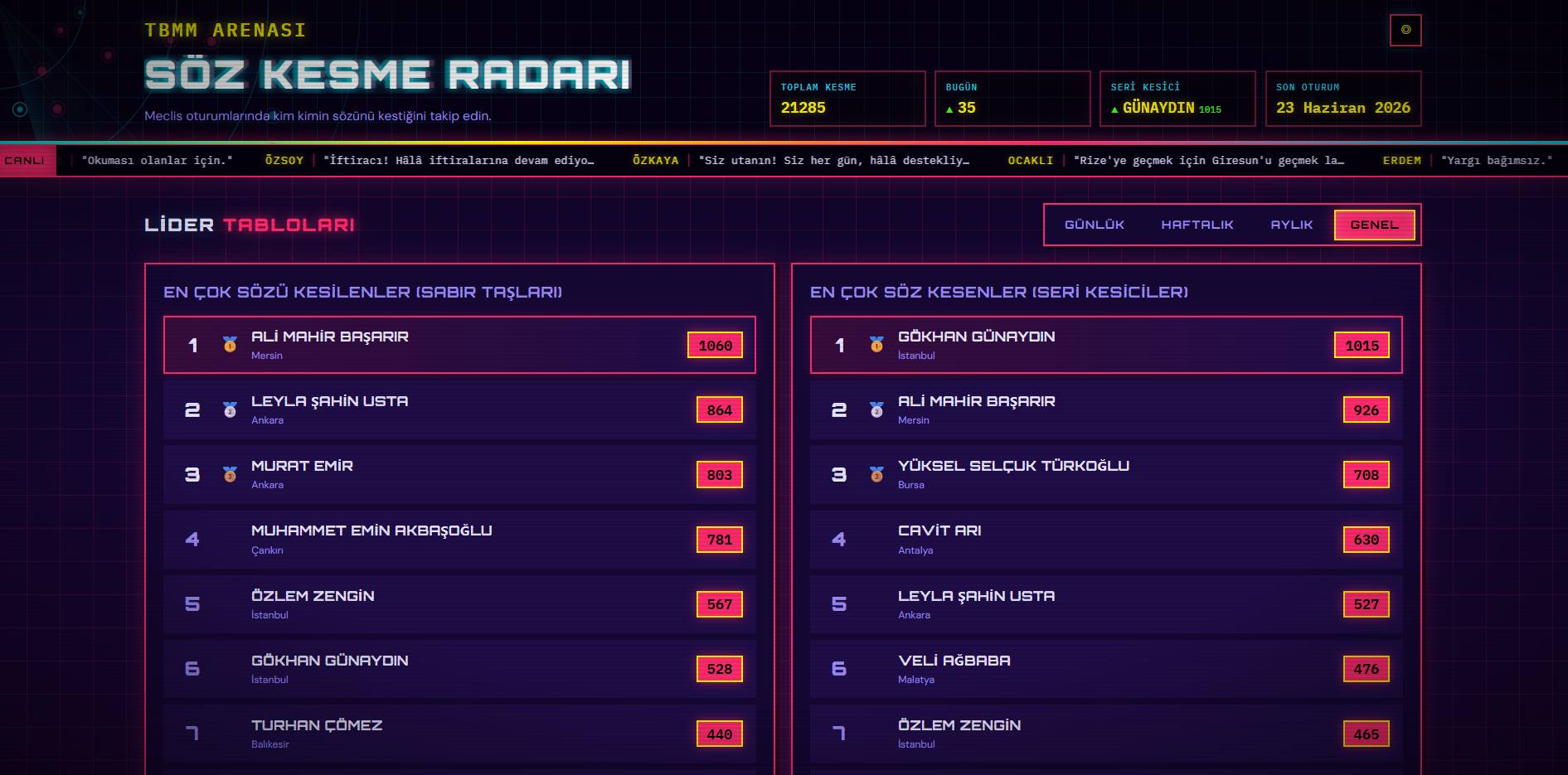Viewport: 1568px width, 775px height.
Task: Open the Son Oturum 23 Haziran 2026 card
Action: tap(1343, 99)
